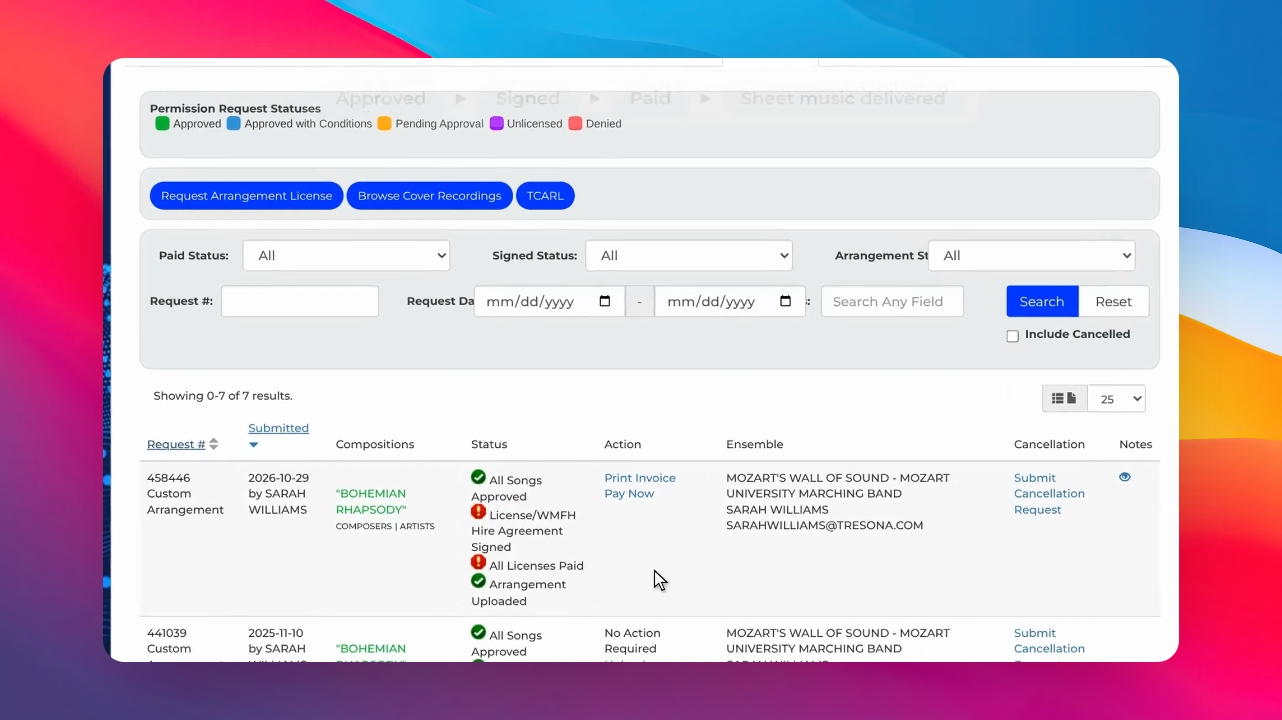Click the descending arrow under Submitted
The image size is (1282, 720).
254,445
